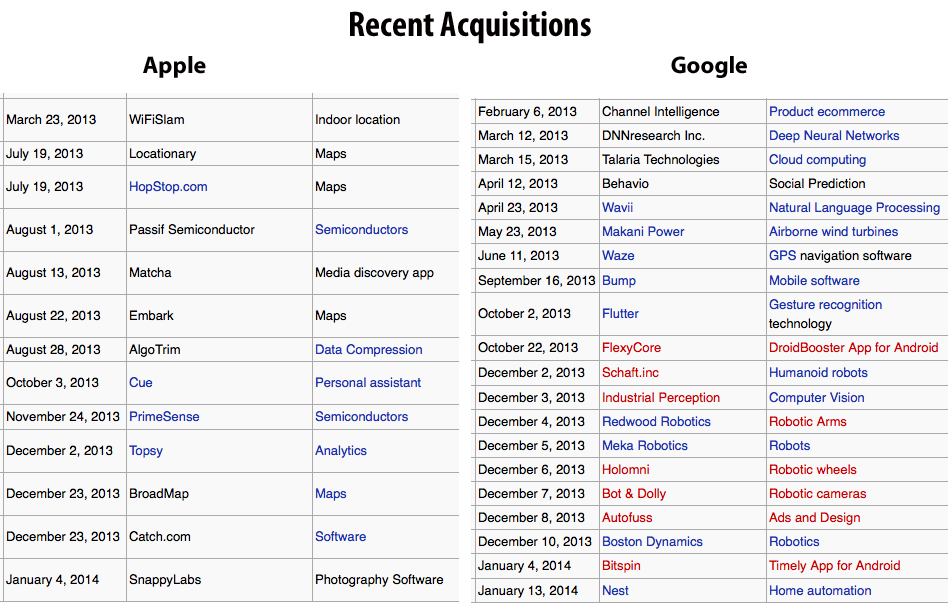Open Natural Language Processing link

854,208
